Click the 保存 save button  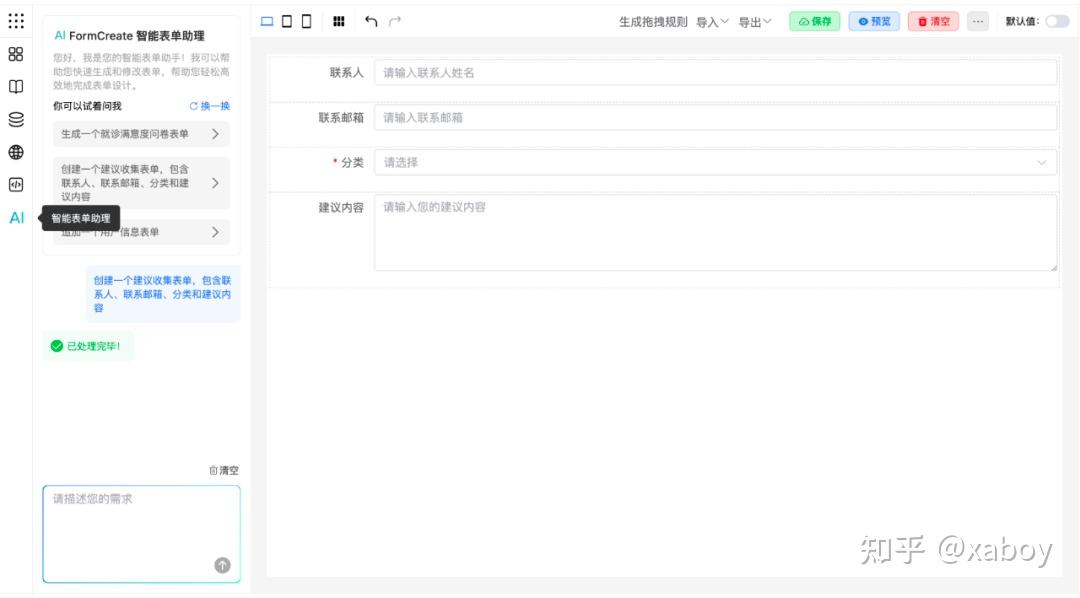814,19
